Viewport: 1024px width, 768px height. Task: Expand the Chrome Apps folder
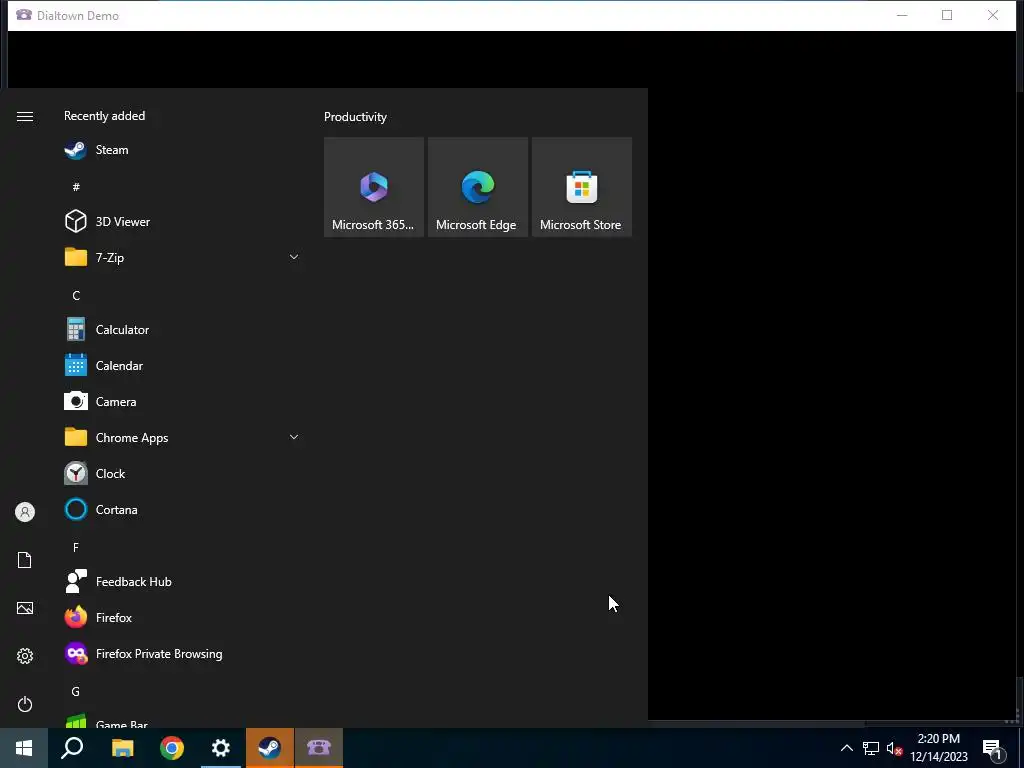(182, 438)
